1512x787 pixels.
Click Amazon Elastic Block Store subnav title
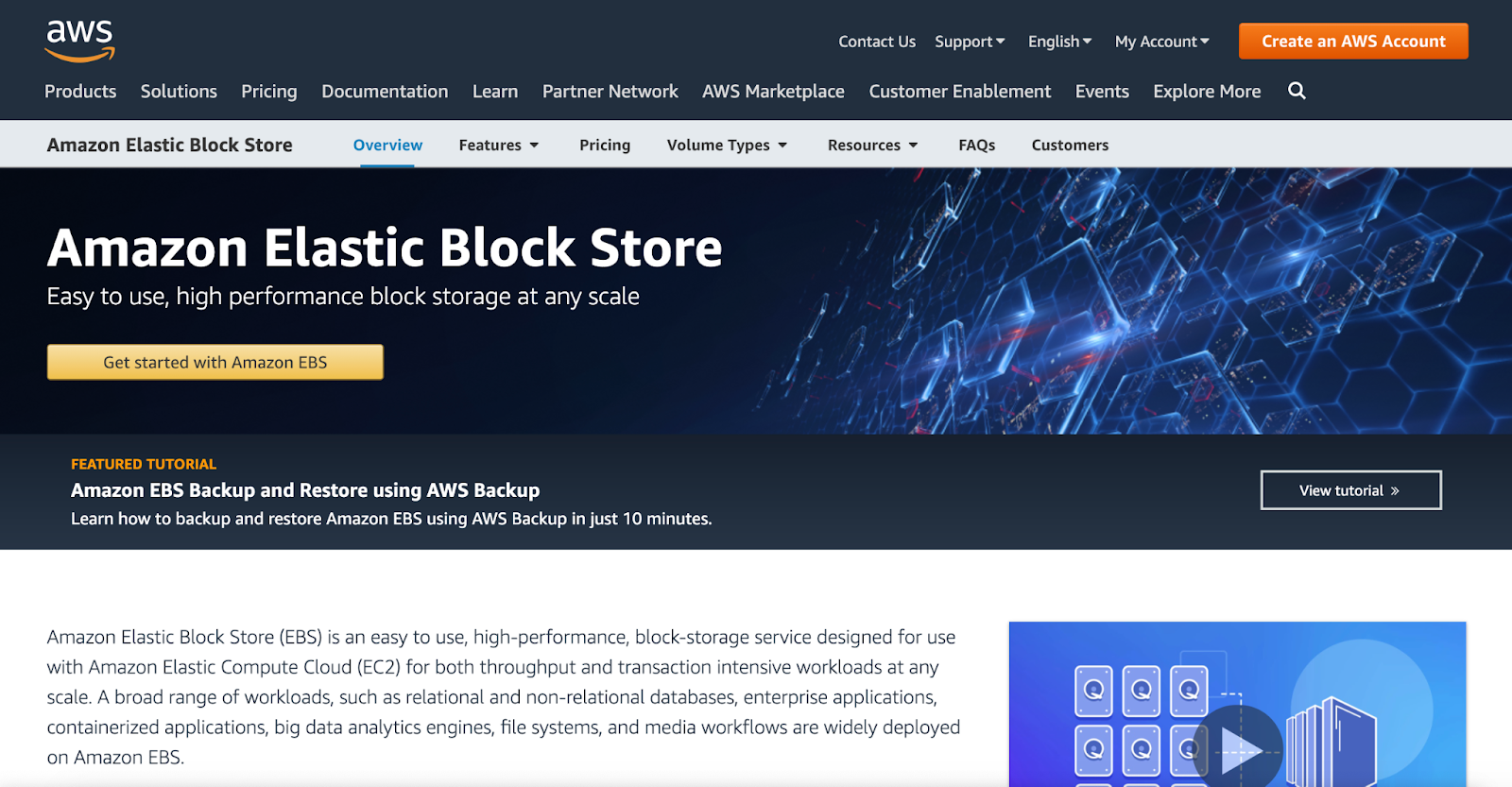click(170, 145)
